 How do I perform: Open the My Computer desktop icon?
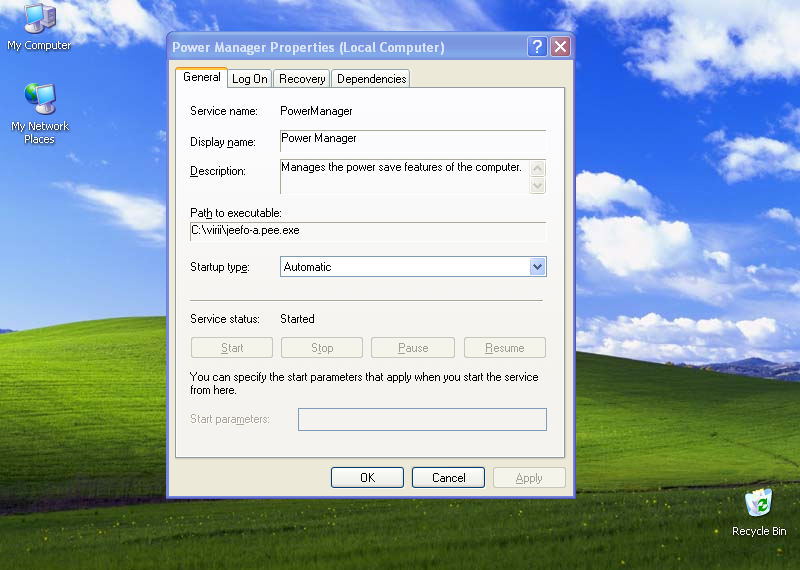[39, 27]
